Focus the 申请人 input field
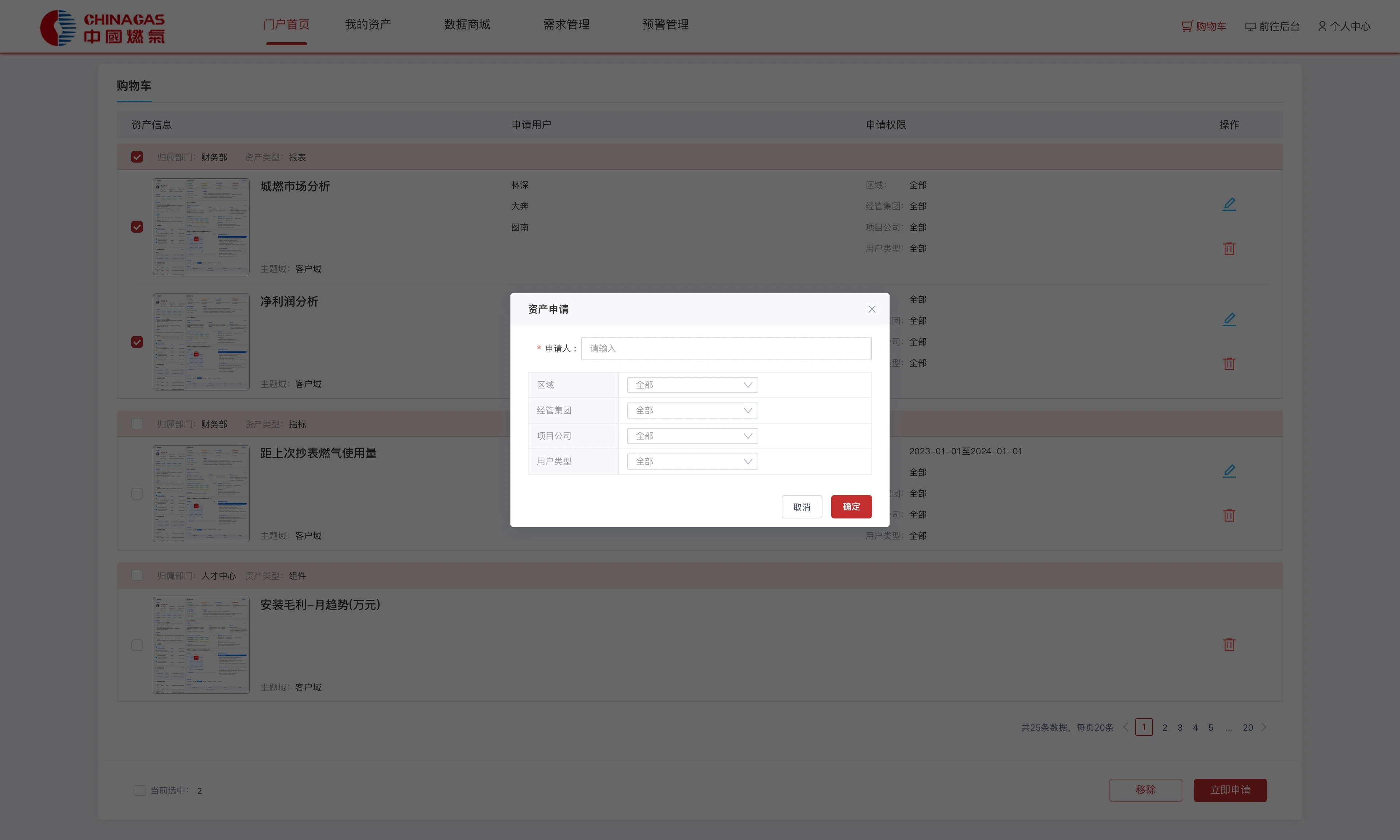Image resolution: width=1400 pixels, height=840 pixels. pos(726,348)
